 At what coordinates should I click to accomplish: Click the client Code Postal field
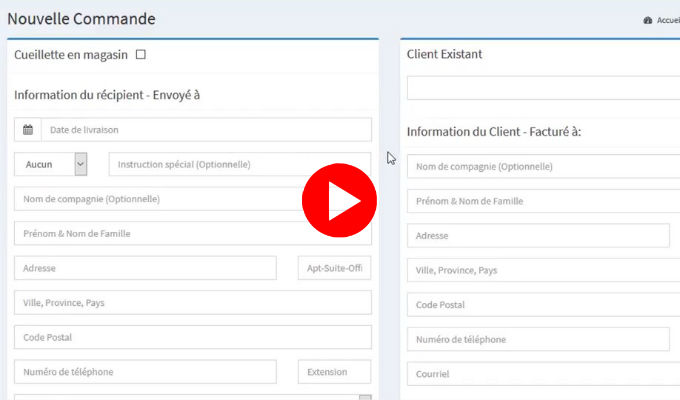[543, 305]
